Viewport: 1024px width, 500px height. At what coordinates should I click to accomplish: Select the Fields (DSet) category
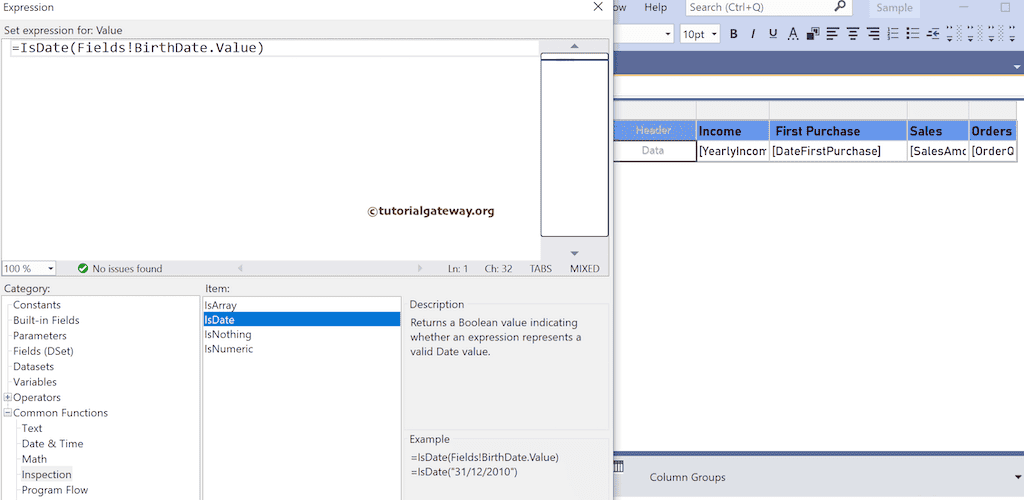43,351
